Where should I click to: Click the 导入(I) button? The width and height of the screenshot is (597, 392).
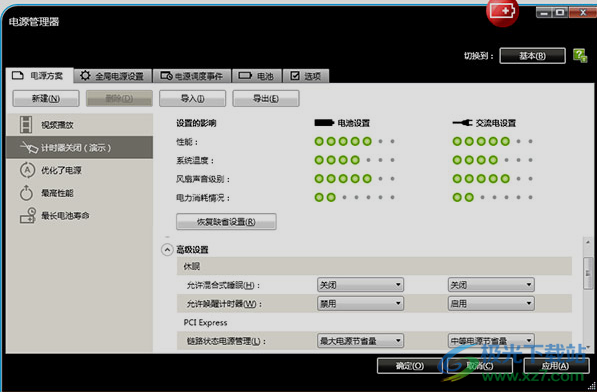(x=192, y=99)
